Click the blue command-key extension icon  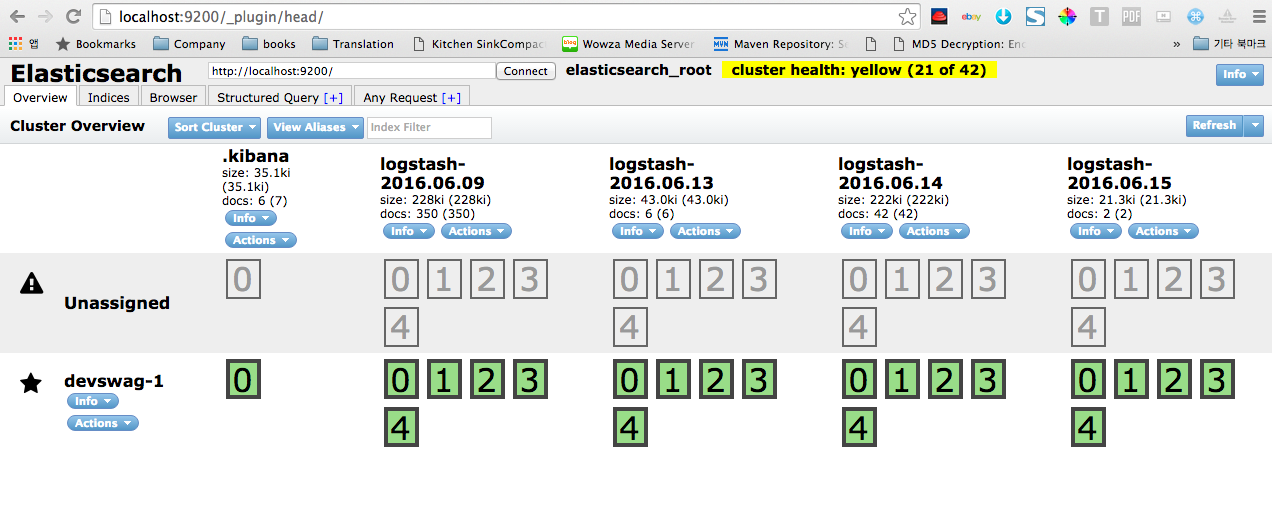pos(1195,16)
